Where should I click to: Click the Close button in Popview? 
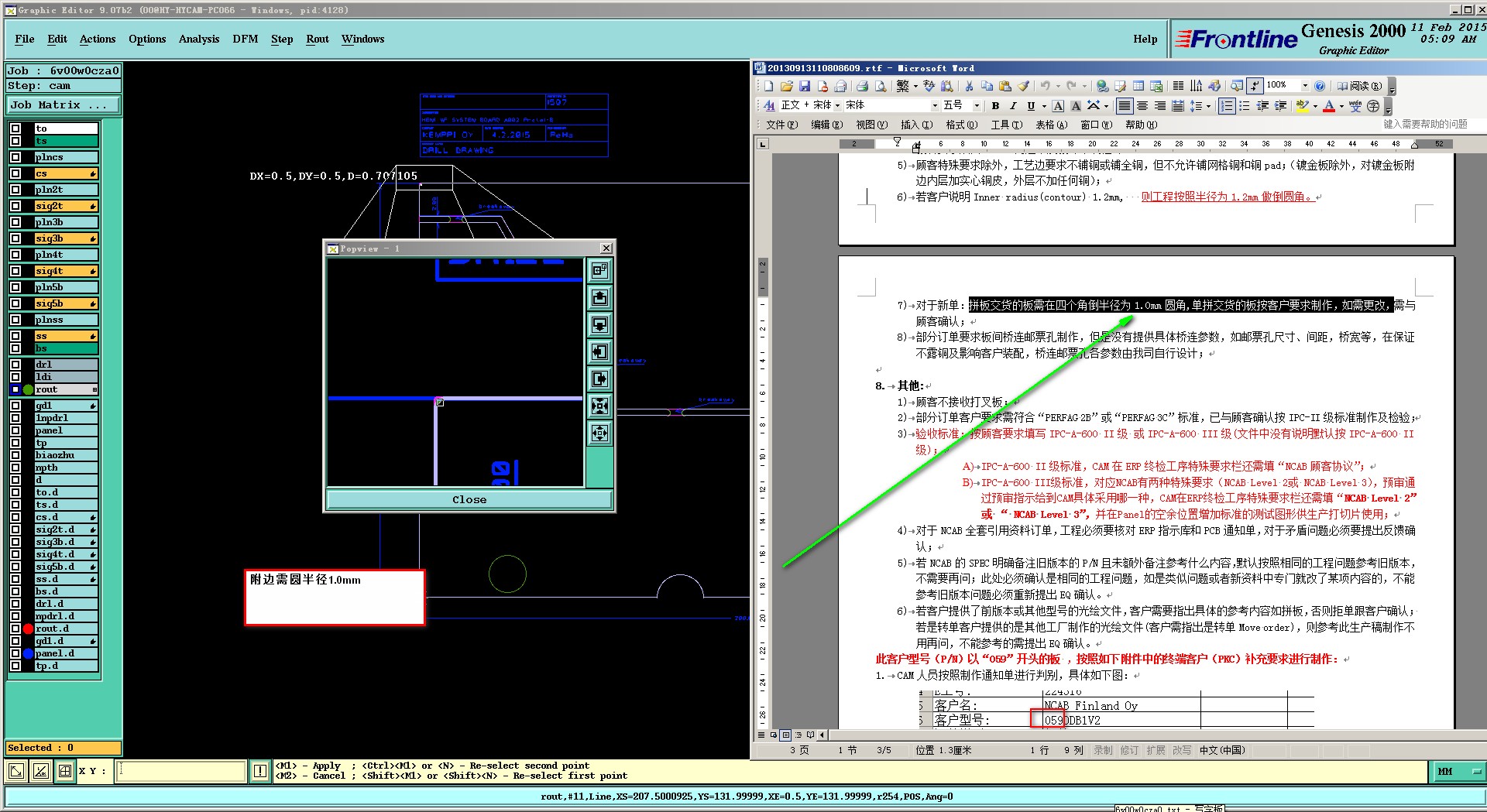(469, 499)
